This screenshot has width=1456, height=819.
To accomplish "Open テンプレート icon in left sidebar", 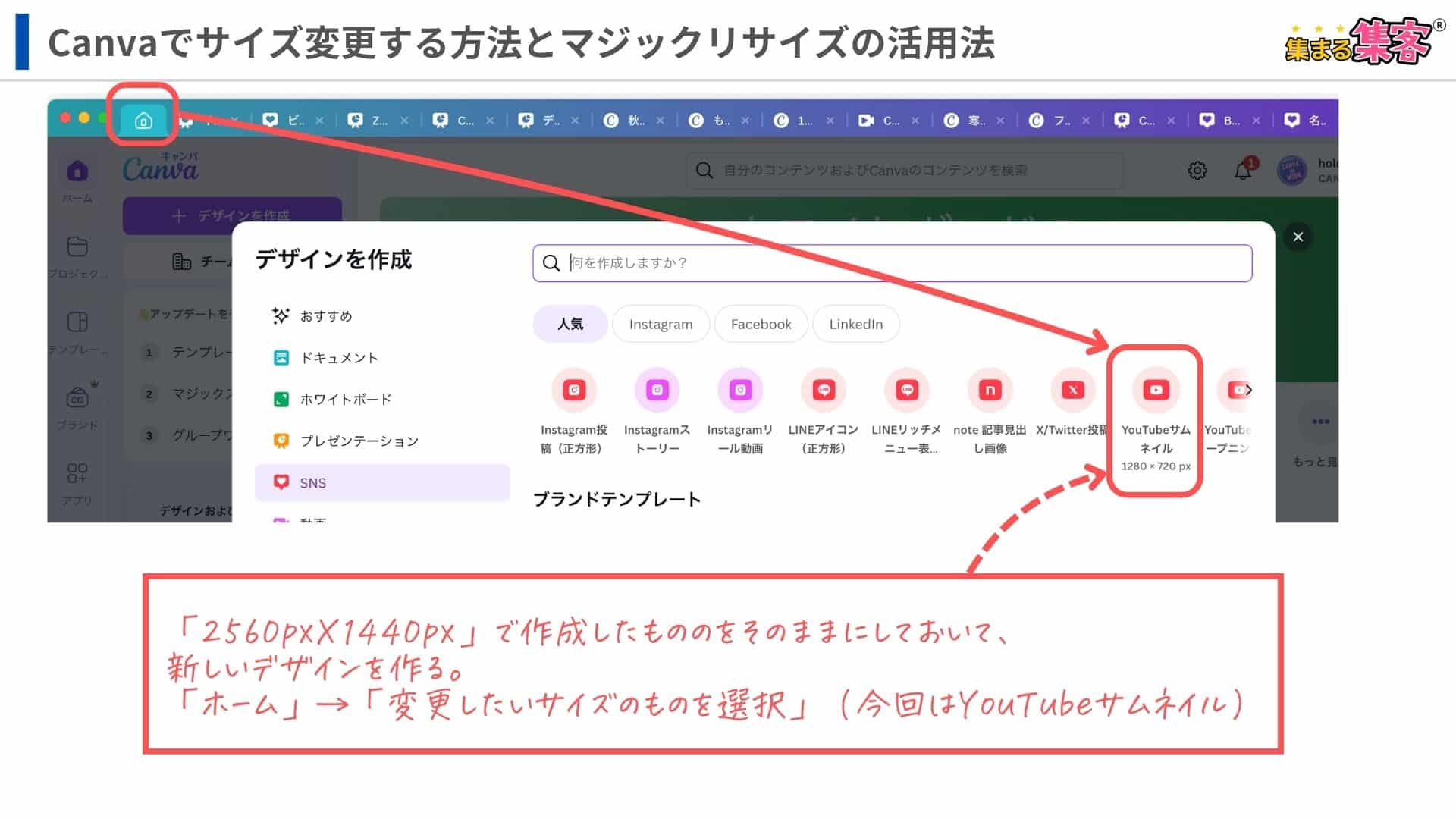I will click(77, 322).
